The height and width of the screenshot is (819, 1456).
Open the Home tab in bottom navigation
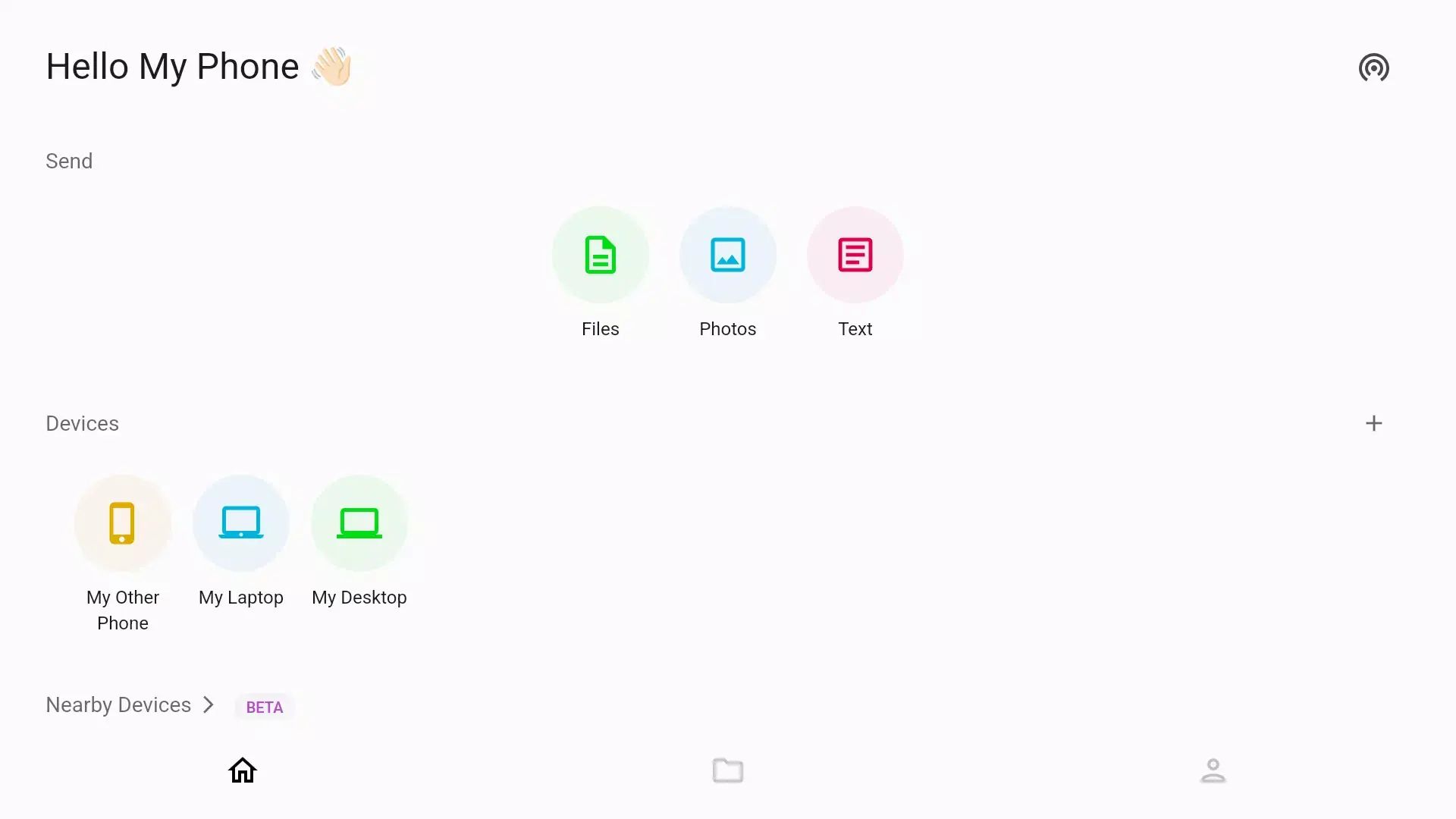tap(242, 770)
